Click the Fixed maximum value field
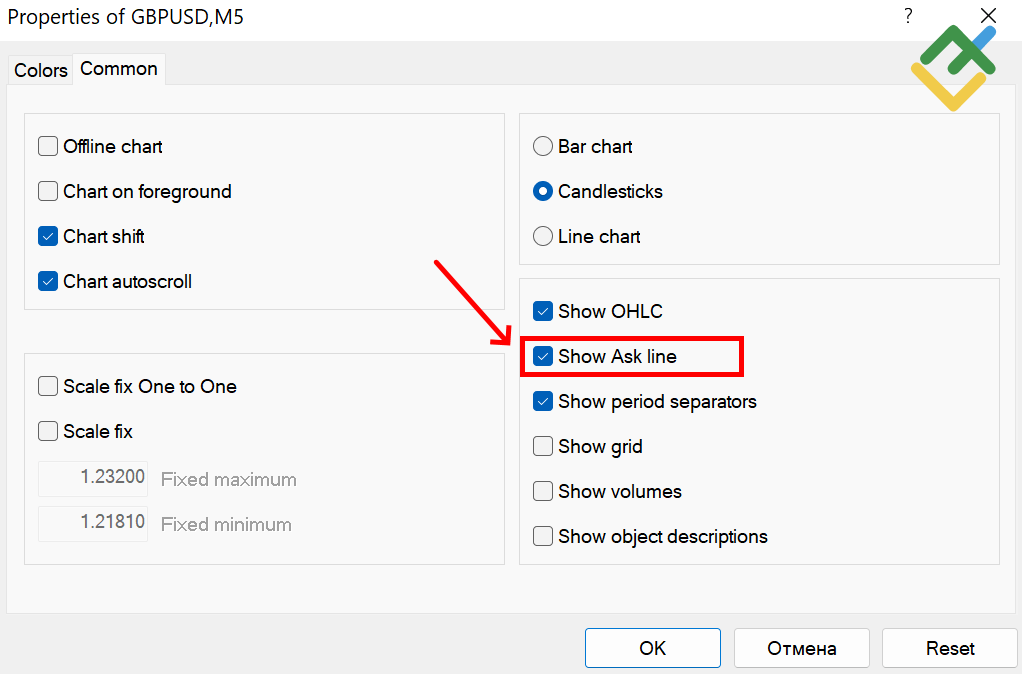 tap(93, 478)
